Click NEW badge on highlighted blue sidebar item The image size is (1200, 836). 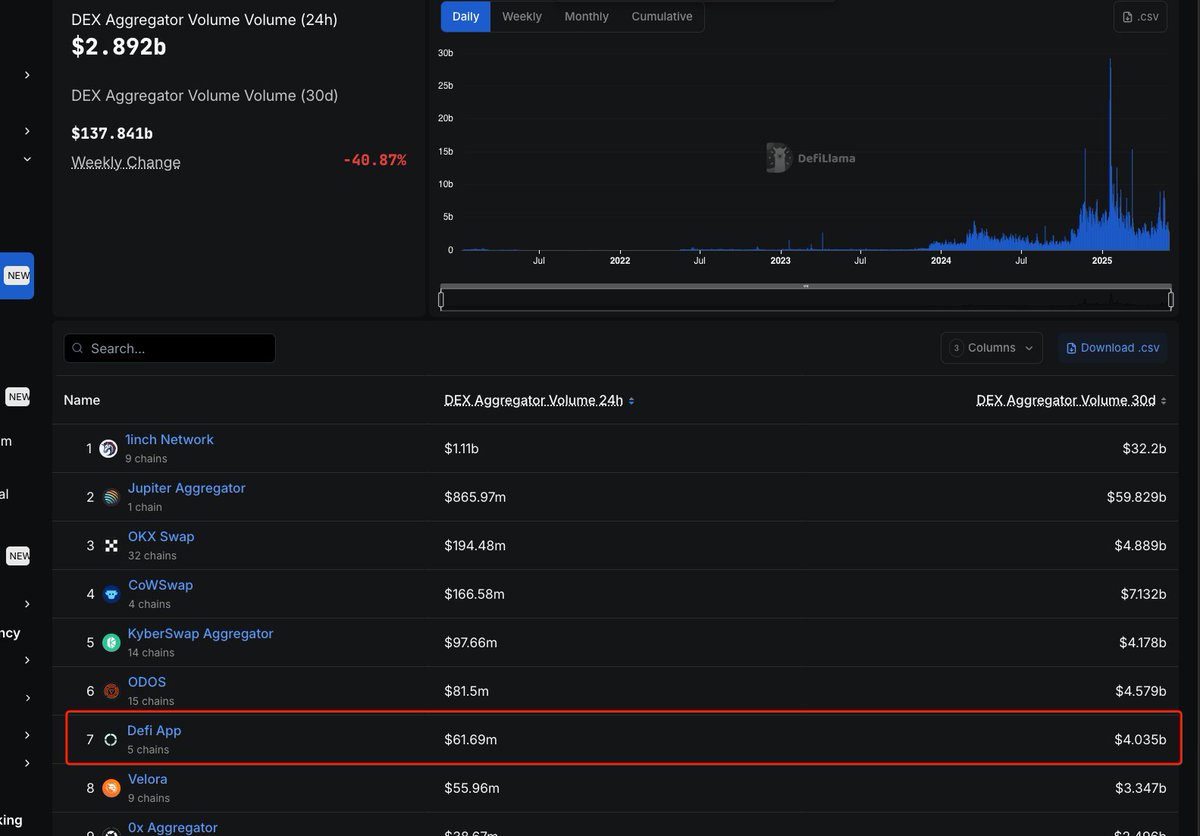18,276
